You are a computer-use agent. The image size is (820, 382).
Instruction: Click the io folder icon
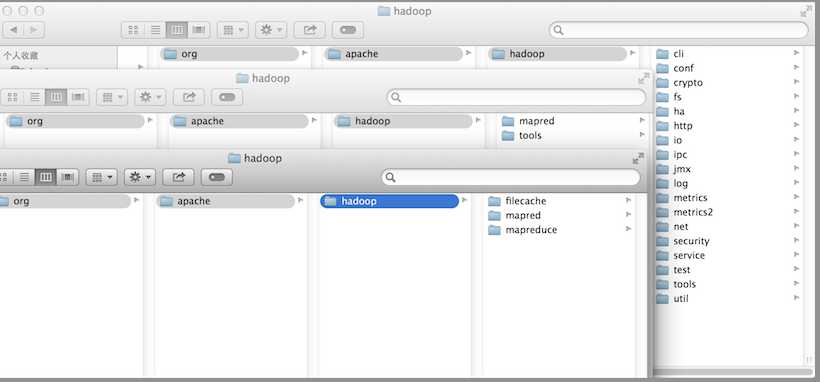(x=663, y=140)
